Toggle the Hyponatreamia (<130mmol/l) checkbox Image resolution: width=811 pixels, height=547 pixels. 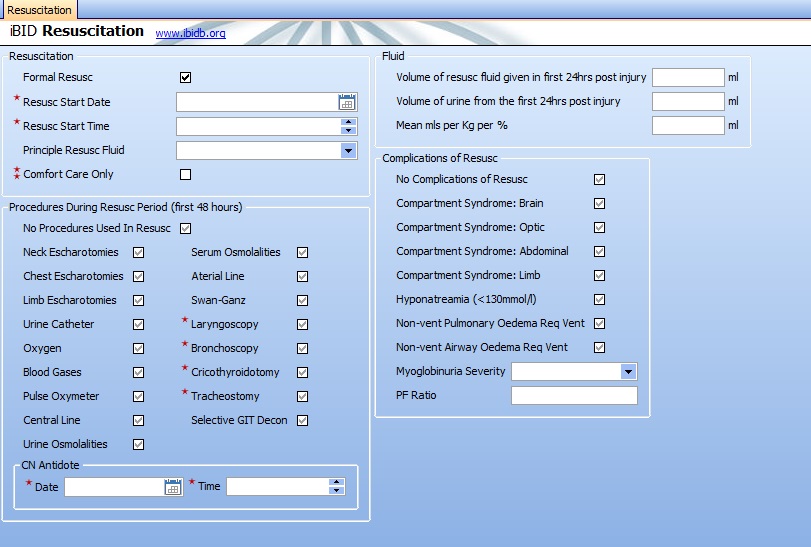coord(599,300)
